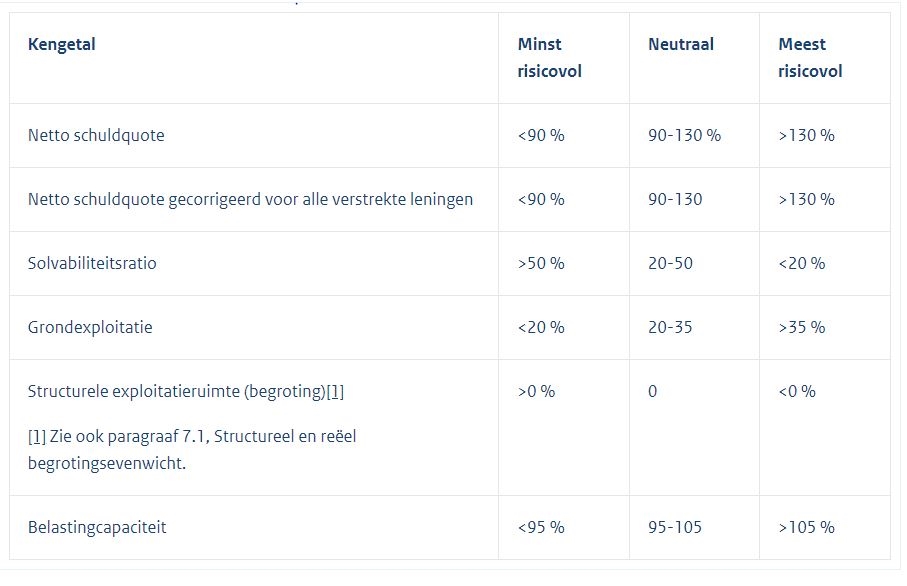This screenshot has width=907, height=586.
Task: Select the '20-35' Grondexploitatie cell
Action: tap(670, 327)
